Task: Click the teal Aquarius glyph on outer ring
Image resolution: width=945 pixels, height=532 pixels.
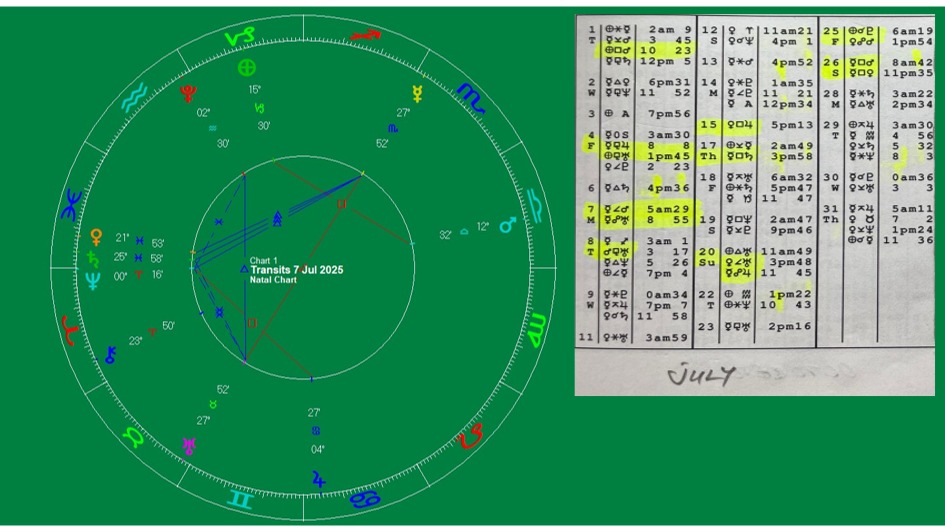Action: tap(134, 98)
